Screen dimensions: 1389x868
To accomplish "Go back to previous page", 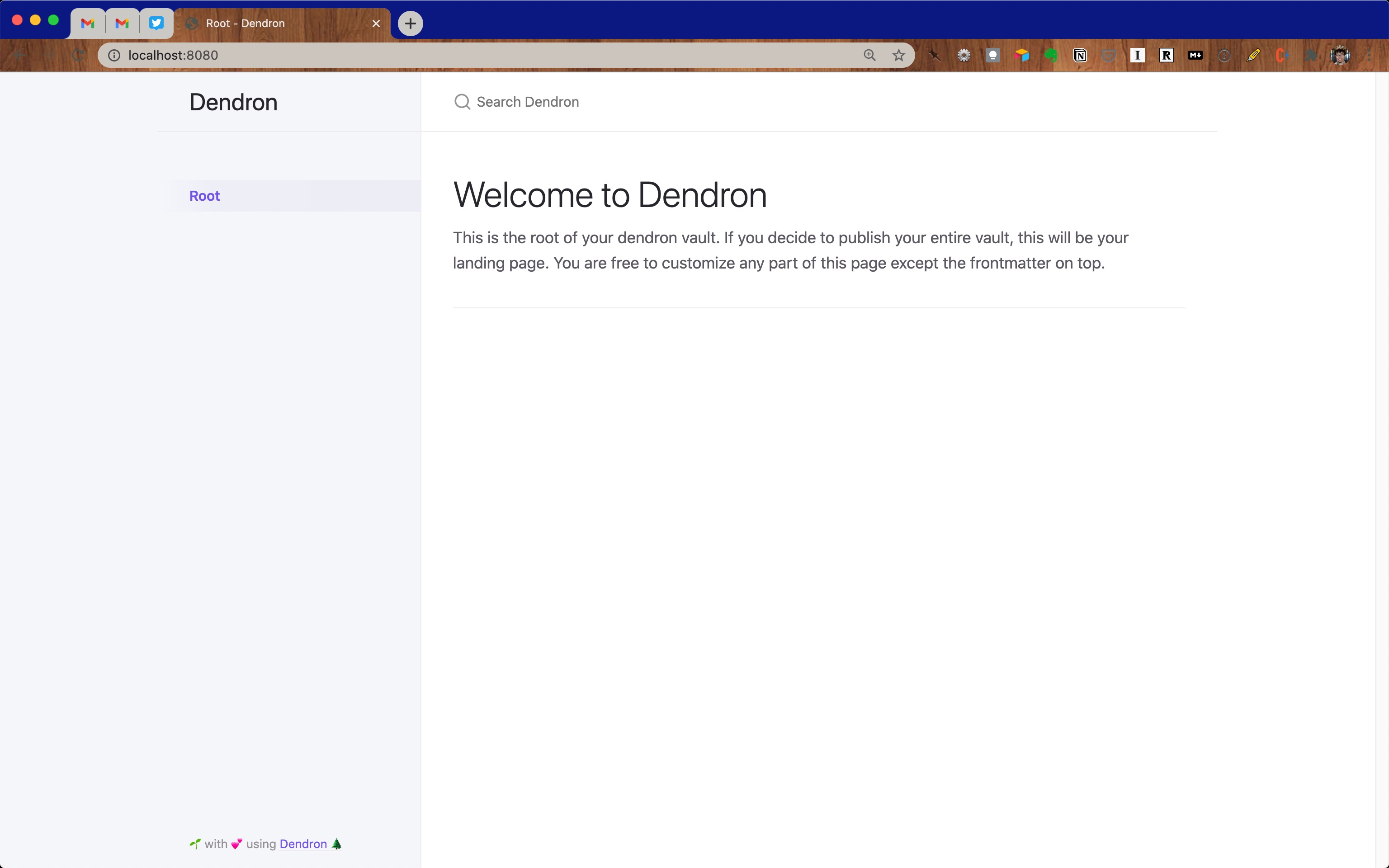I will (20, 55).
